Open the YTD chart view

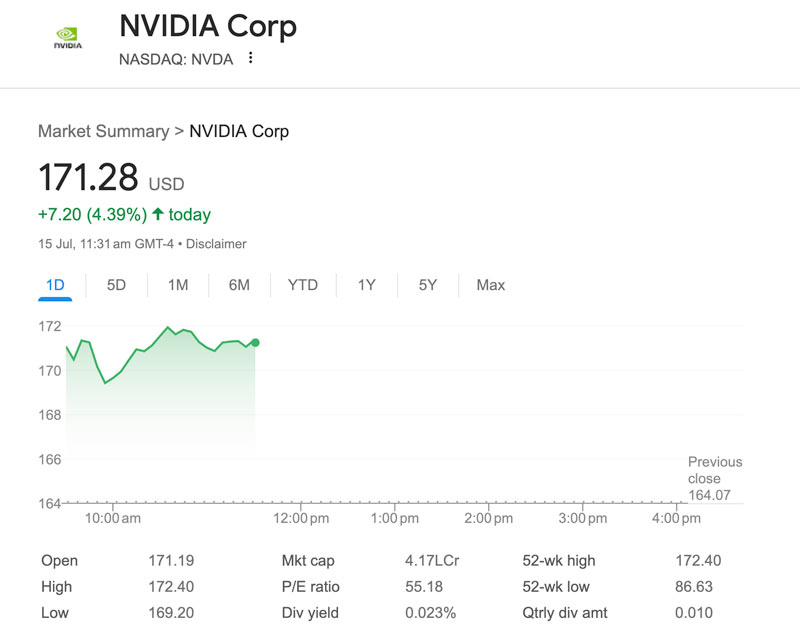[302, 285]
